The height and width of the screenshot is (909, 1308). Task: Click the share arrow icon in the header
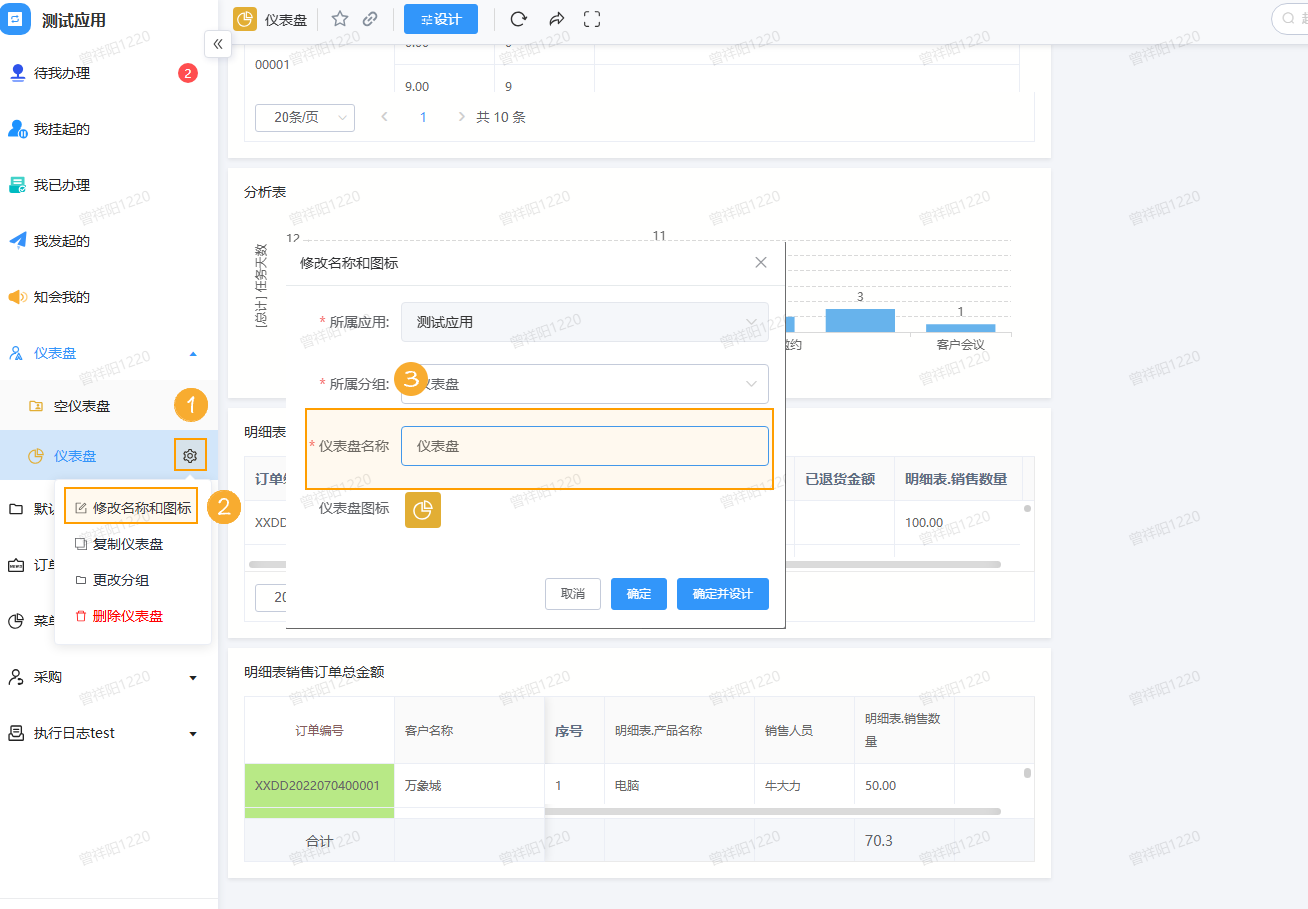[555, 18]
